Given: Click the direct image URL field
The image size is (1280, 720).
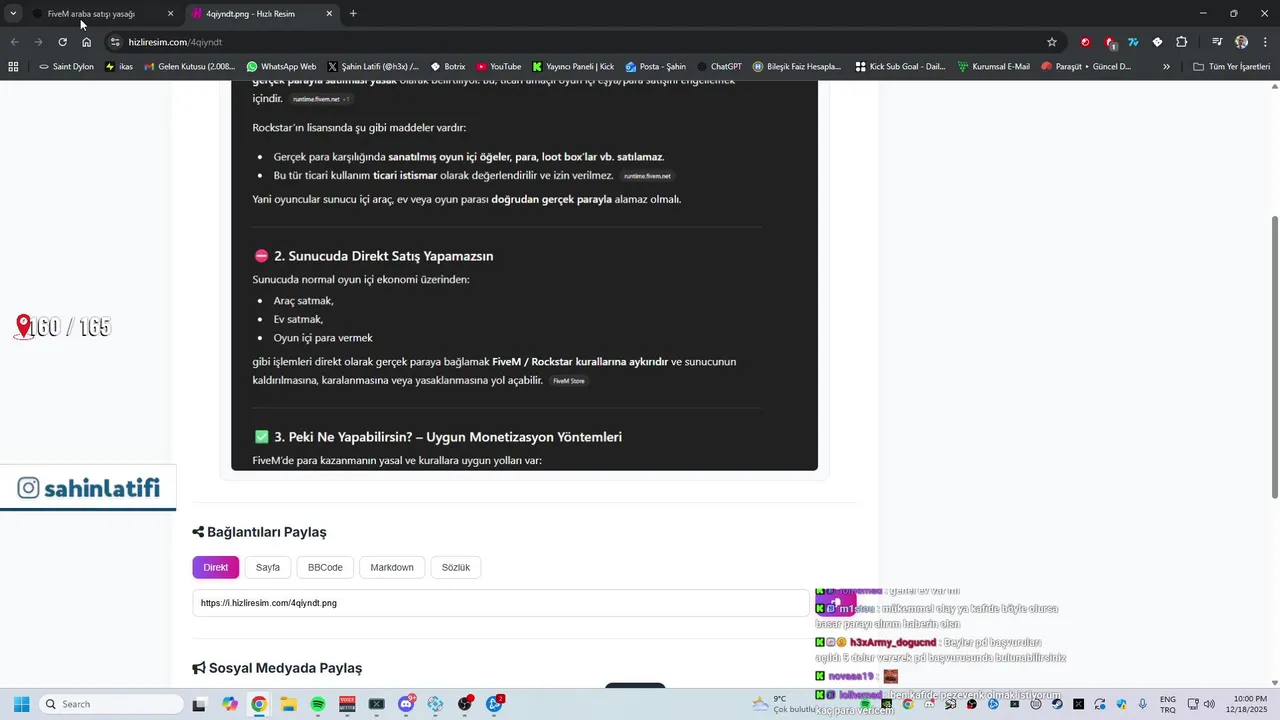Looking at the screenshot, I should (x=500, y=603).
